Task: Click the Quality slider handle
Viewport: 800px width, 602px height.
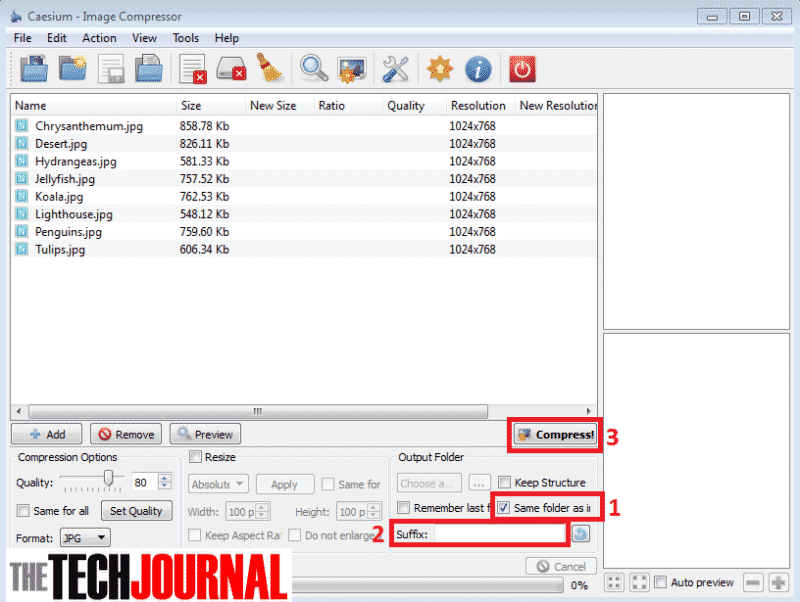Action: [108, 480]
